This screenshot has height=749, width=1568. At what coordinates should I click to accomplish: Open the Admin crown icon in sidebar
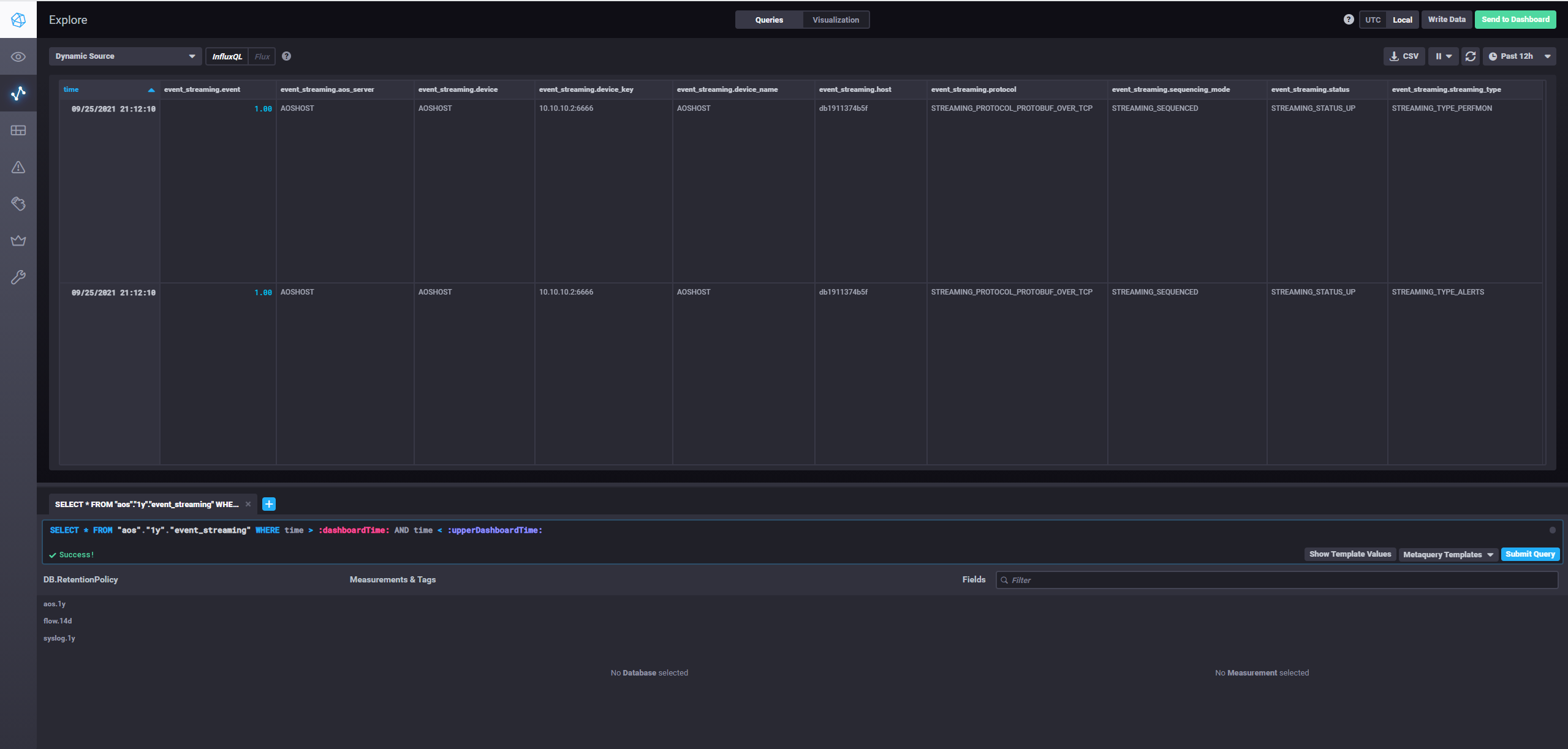pos(18,241)
